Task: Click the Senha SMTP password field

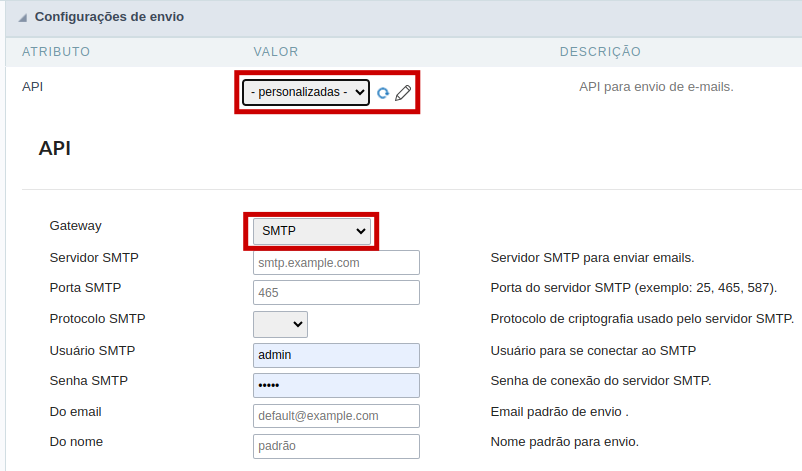Action: click(x=336, y=385)
